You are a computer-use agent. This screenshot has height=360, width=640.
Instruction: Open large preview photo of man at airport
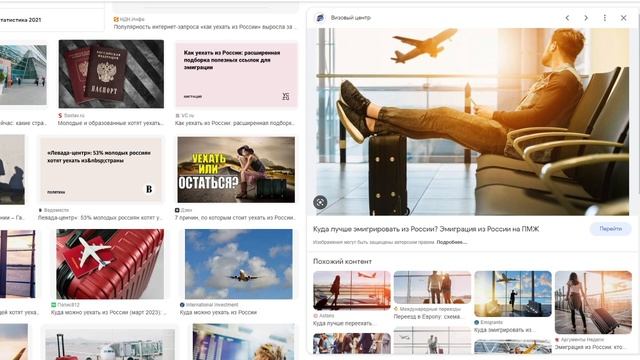click(473, 121)
